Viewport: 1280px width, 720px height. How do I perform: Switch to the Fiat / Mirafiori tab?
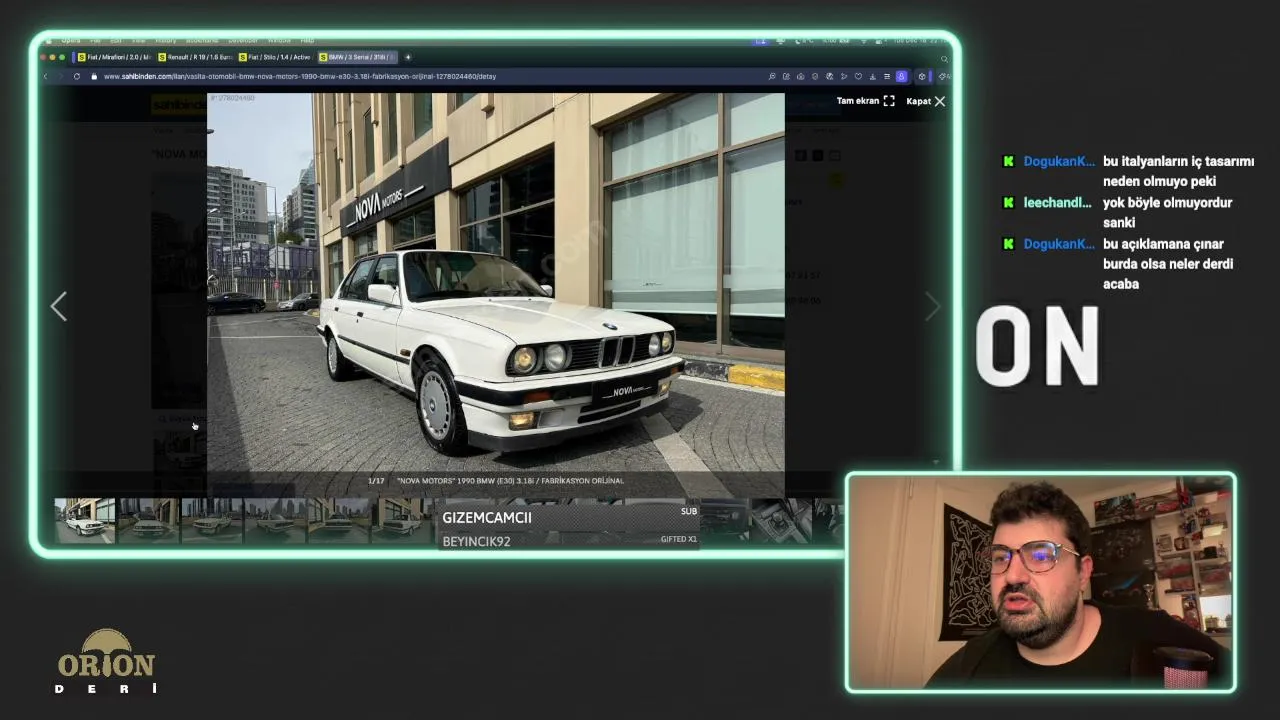[x=114, y=57]
